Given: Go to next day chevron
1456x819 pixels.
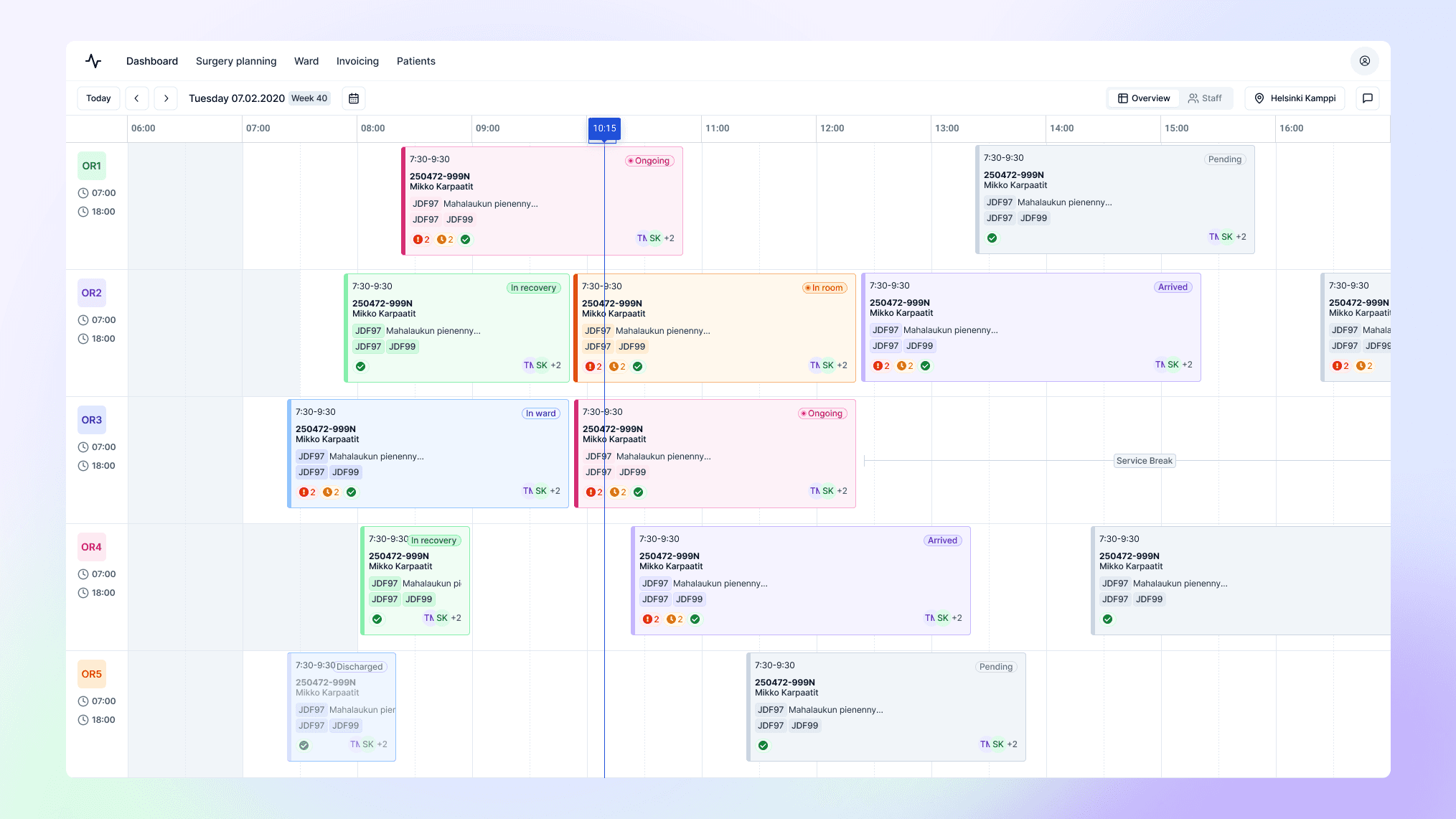Looking at the screenshot, I should click(x=166, y=98).
